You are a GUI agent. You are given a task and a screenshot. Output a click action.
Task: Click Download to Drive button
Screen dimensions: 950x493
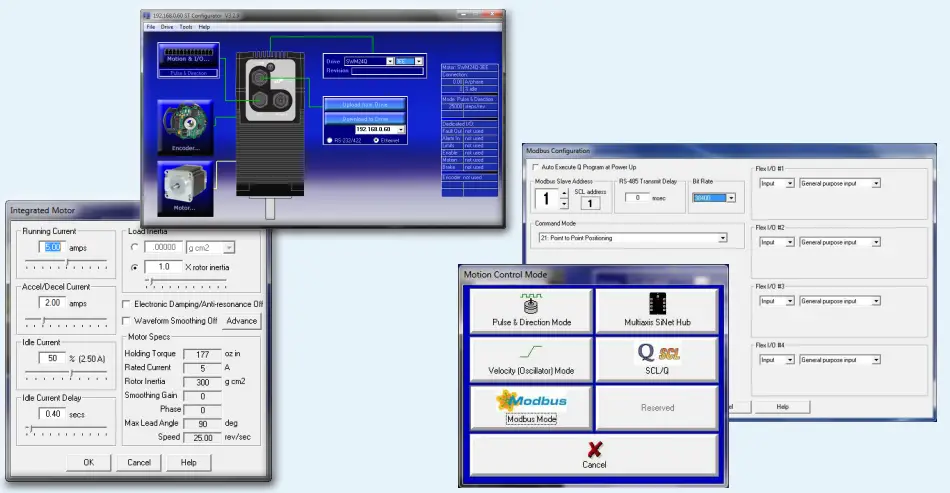tap(365, 119)
